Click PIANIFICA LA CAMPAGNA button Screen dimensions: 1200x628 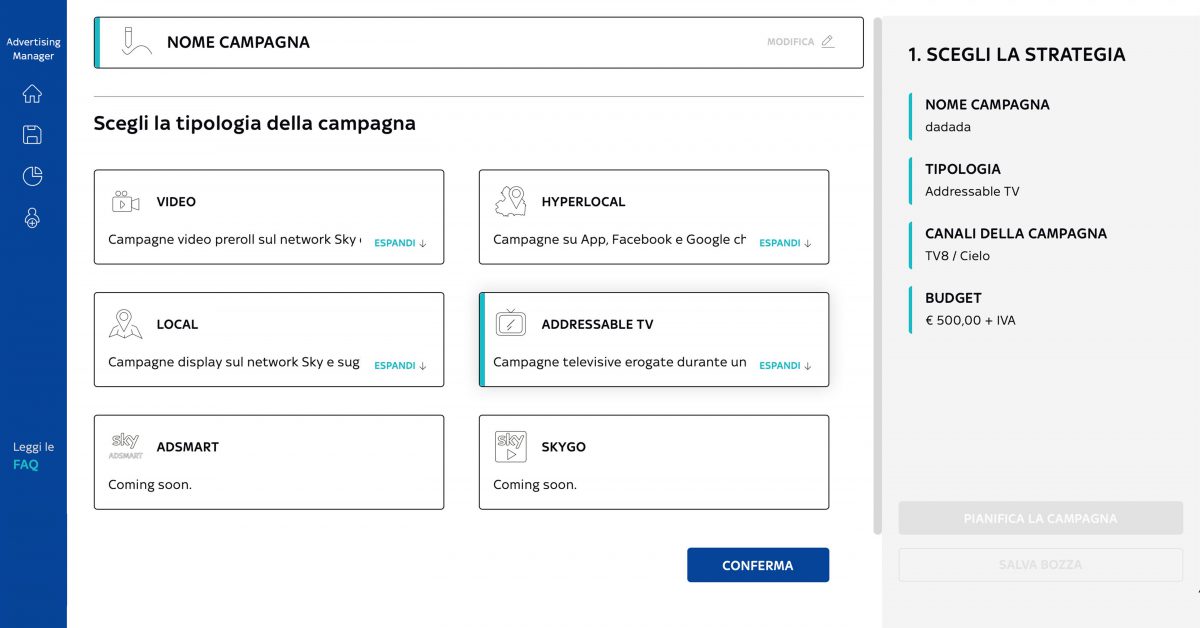tap(1040, 519)
